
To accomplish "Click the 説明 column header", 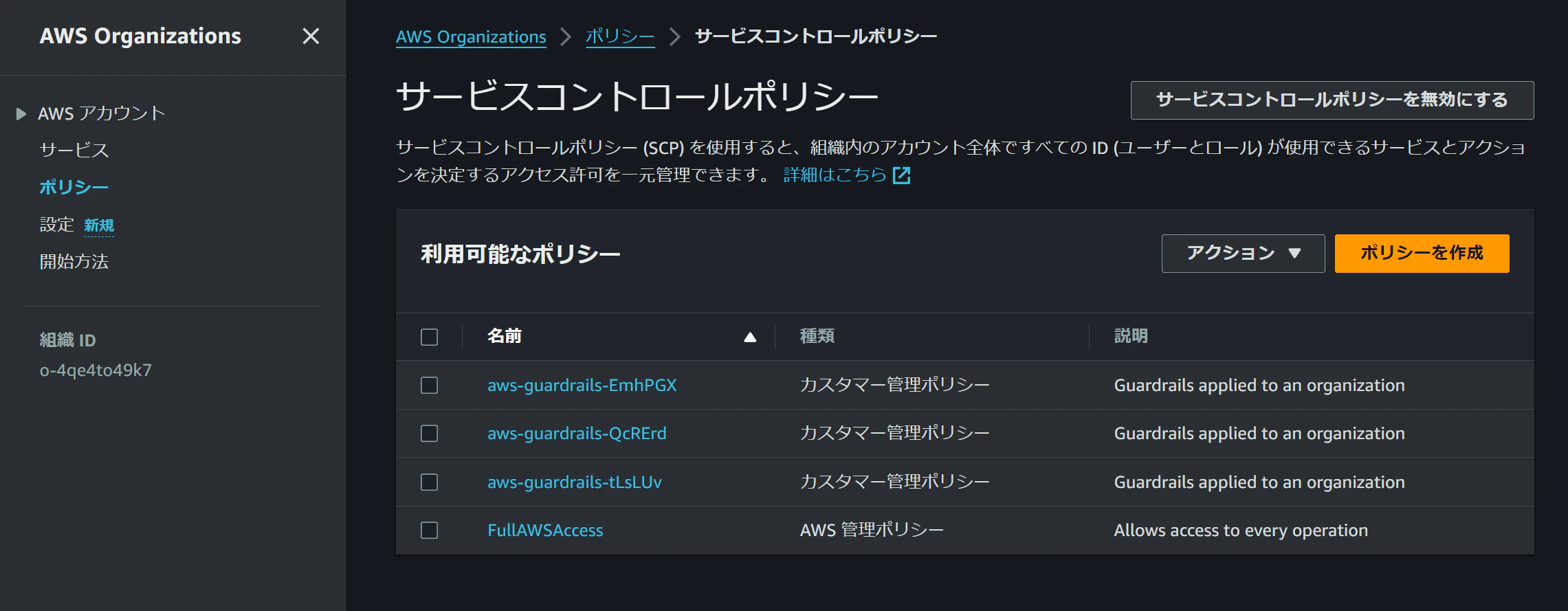I will coord(1131,336).
